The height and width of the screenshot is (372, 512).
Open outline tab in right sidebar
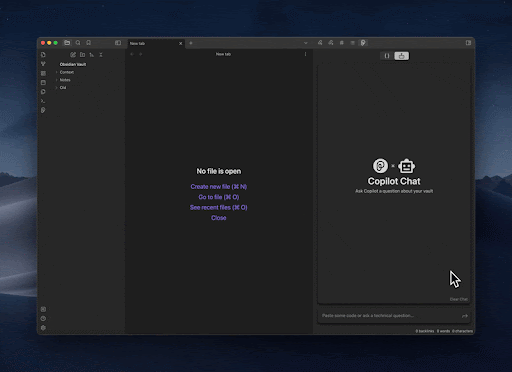[x=352, y=43]
